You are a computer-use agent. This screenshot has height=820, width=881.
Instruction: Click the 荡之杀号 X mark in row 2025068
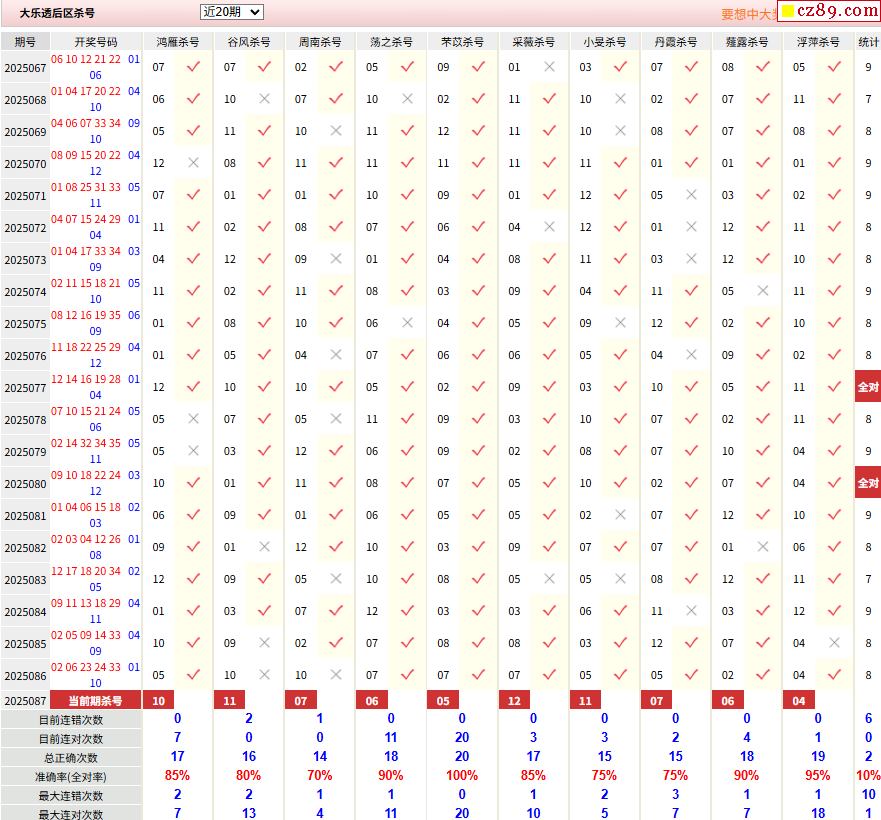[407, 99]
